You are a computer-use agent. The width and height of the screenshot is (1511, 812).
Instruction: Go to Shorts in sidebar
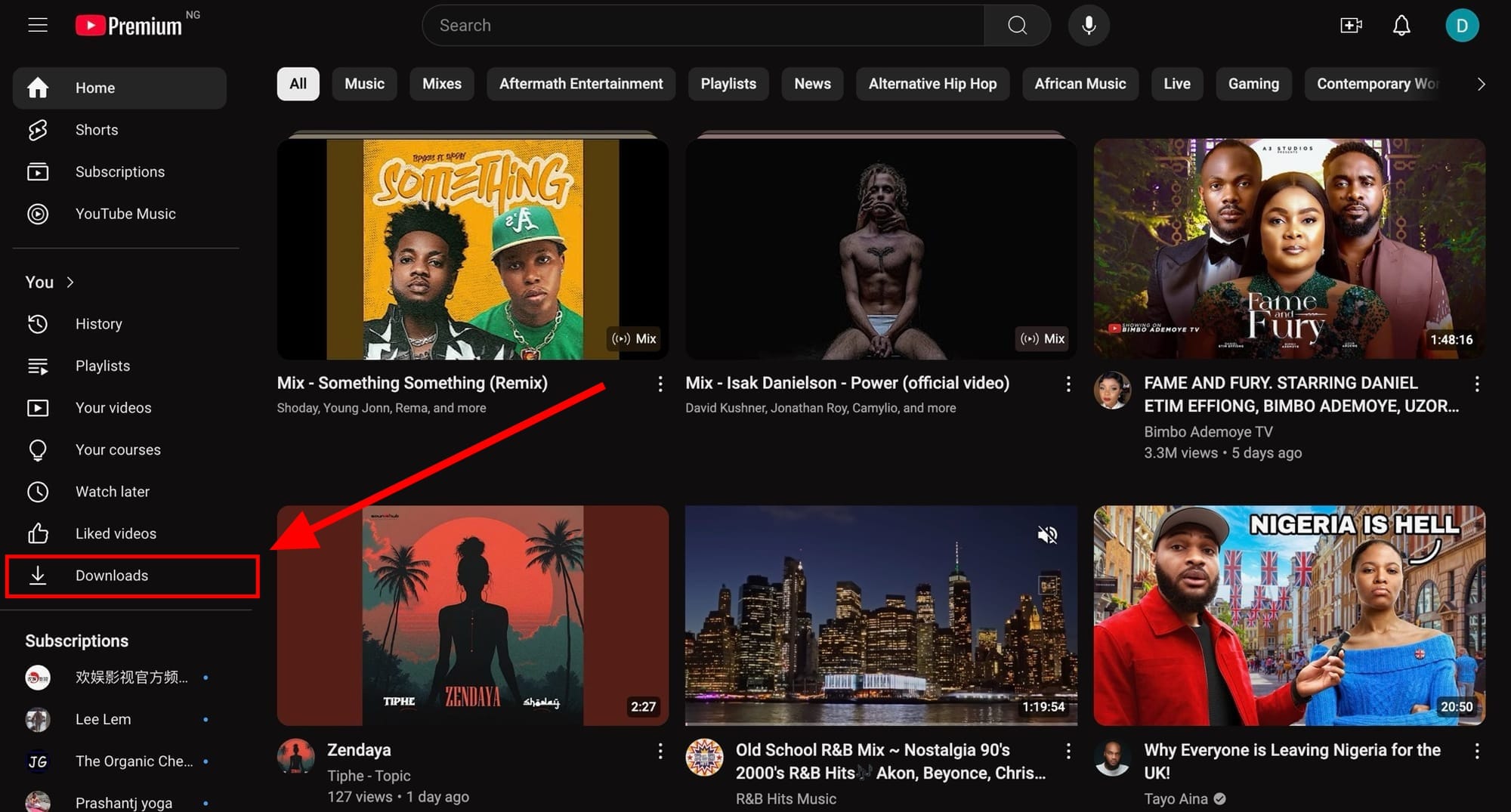[x=119, y=130]
